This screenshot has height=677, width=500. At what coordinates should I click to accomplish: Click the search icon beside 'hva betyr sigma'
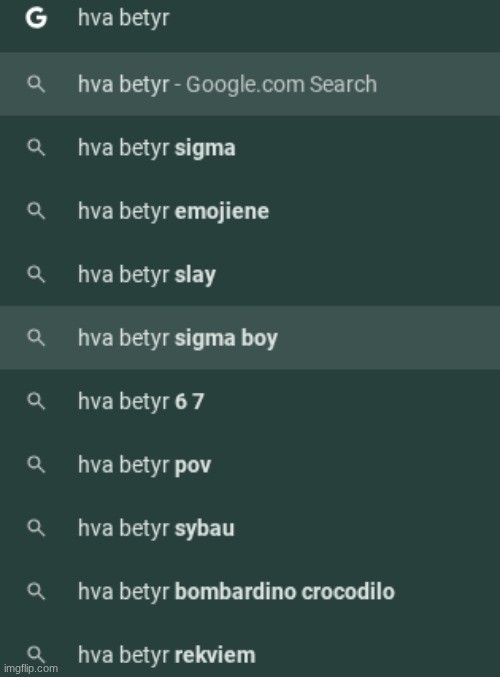click(36, 147)
